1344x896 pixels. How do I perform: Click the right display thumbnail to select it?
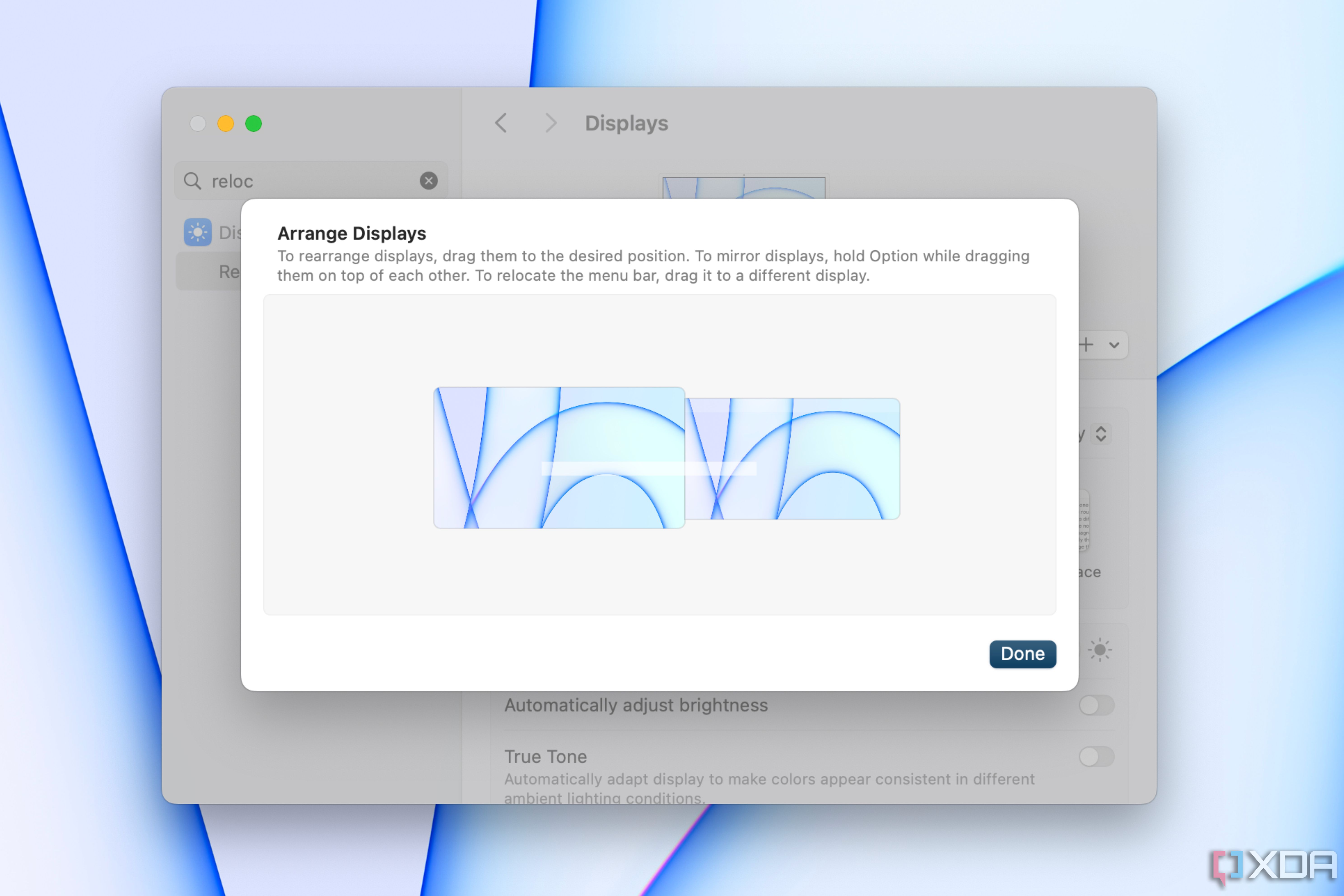coord(790,460)
